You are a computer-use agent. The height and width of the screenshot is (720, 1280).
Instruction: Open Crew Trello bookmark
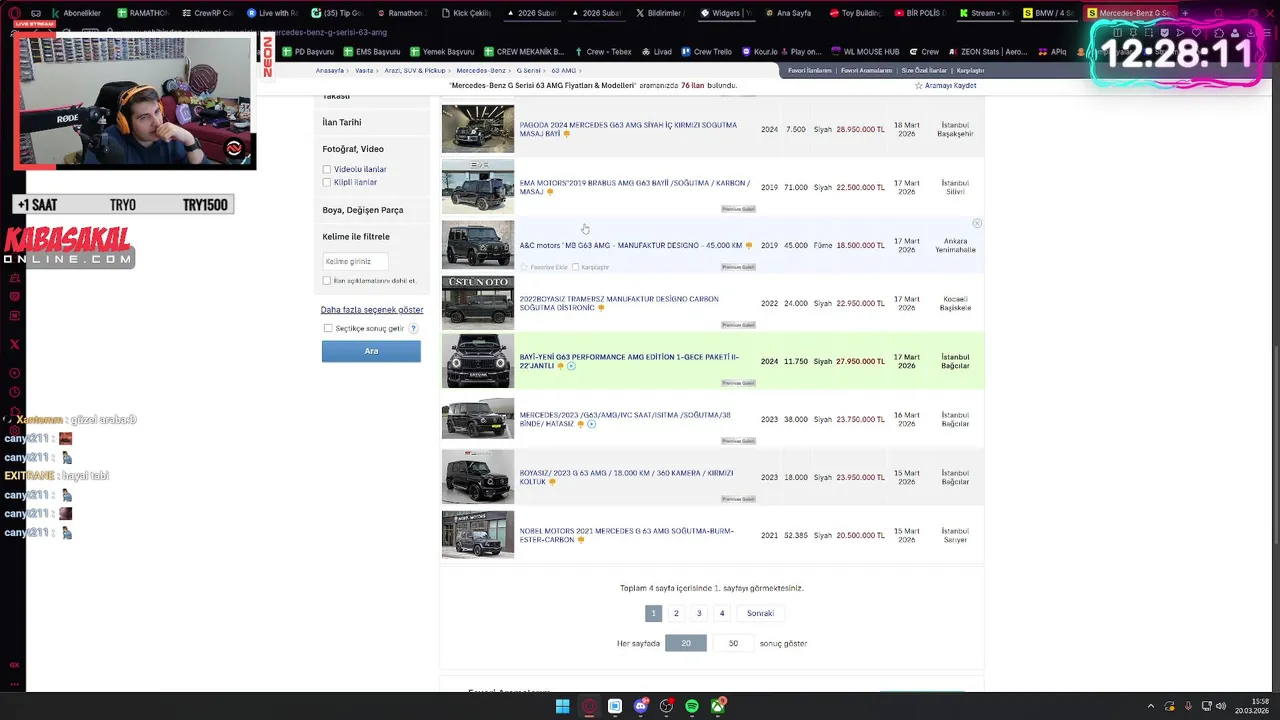(x=707, y=52)
